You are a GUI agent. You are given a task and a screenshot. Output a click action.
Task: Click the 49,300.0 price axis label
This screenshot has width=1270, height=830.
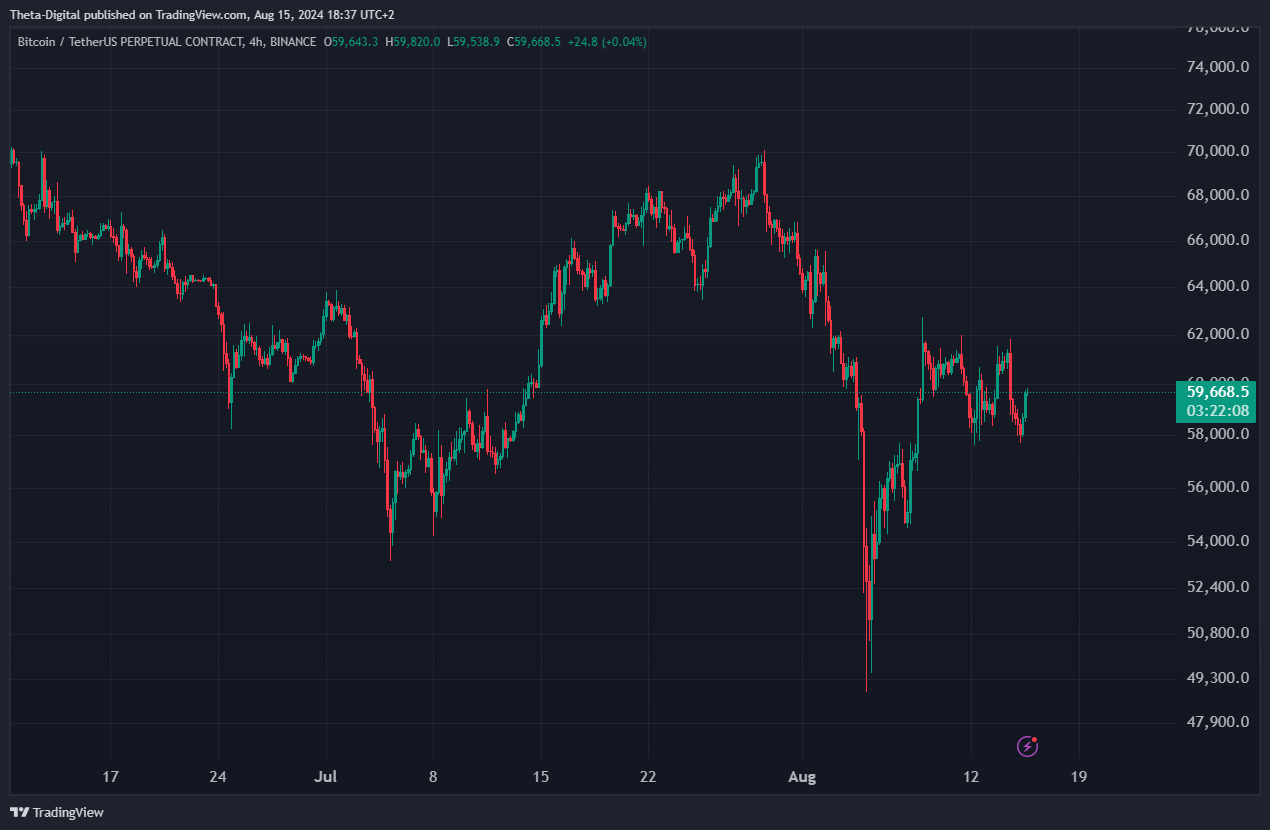(x=1216, y=677)
